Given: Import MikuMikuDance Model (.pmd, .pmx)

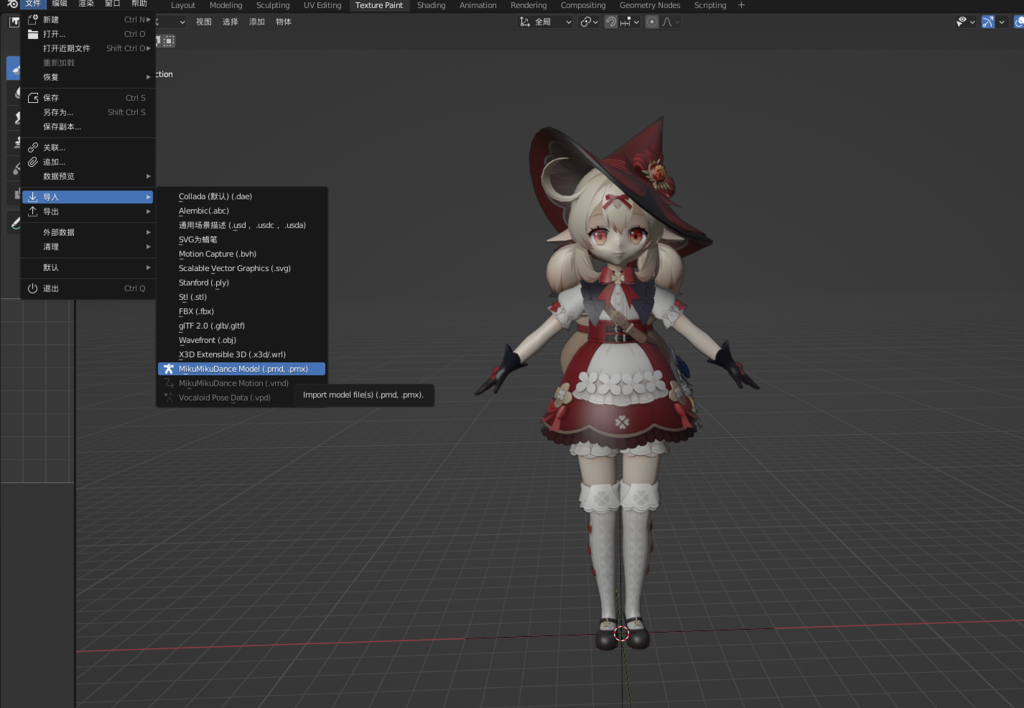Looking at the screenshot, I should pyautogui.click(x=242, y=369).
